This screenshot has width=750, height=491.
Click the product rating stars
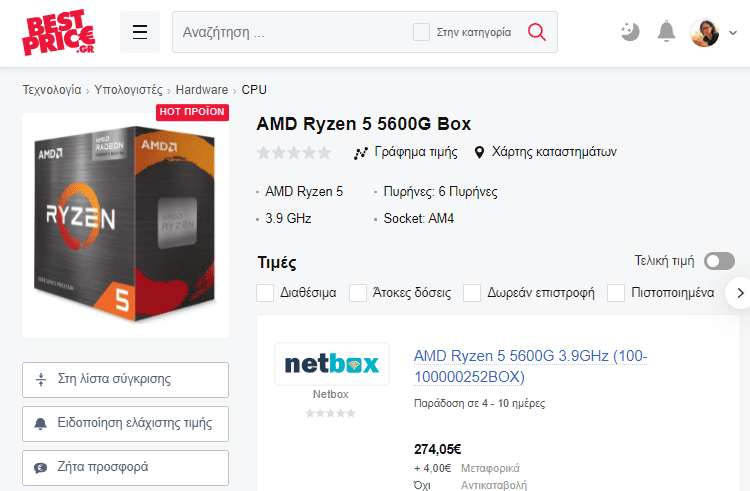tap(294, 153)
